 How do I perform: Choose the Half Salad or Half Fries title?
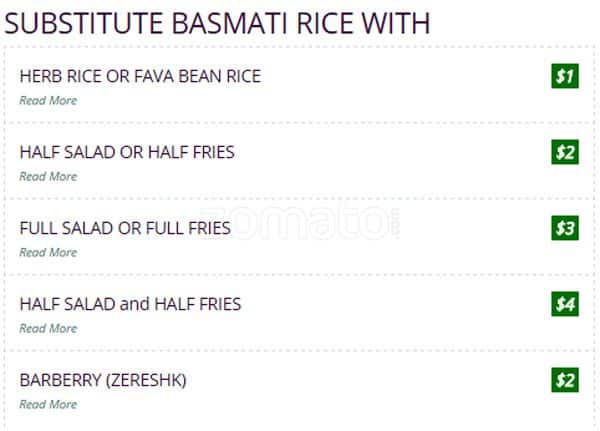click(x=127, y=152)
